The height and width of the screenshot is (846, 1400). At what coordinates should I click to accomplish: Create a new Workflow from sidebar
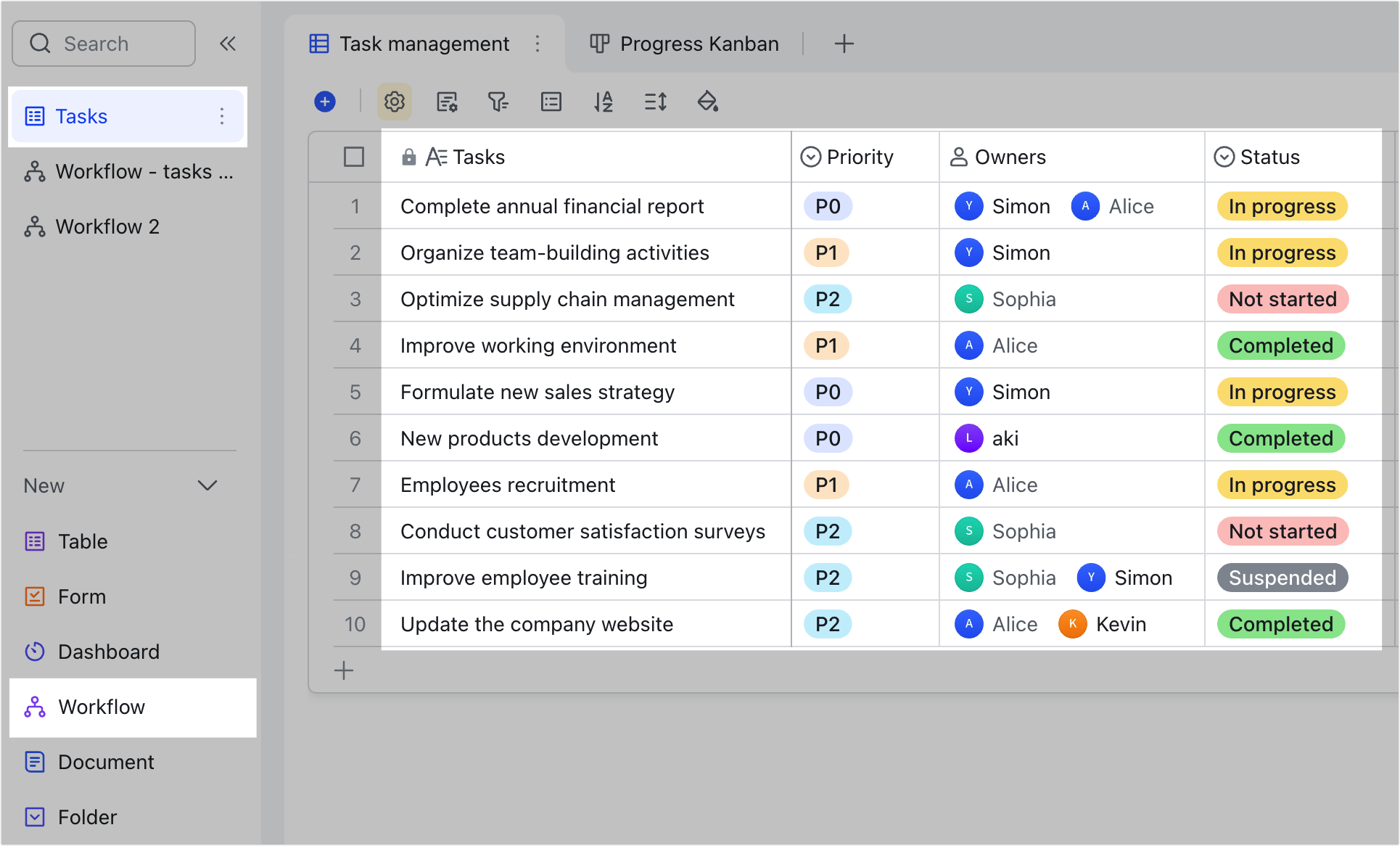click(102, 707)
